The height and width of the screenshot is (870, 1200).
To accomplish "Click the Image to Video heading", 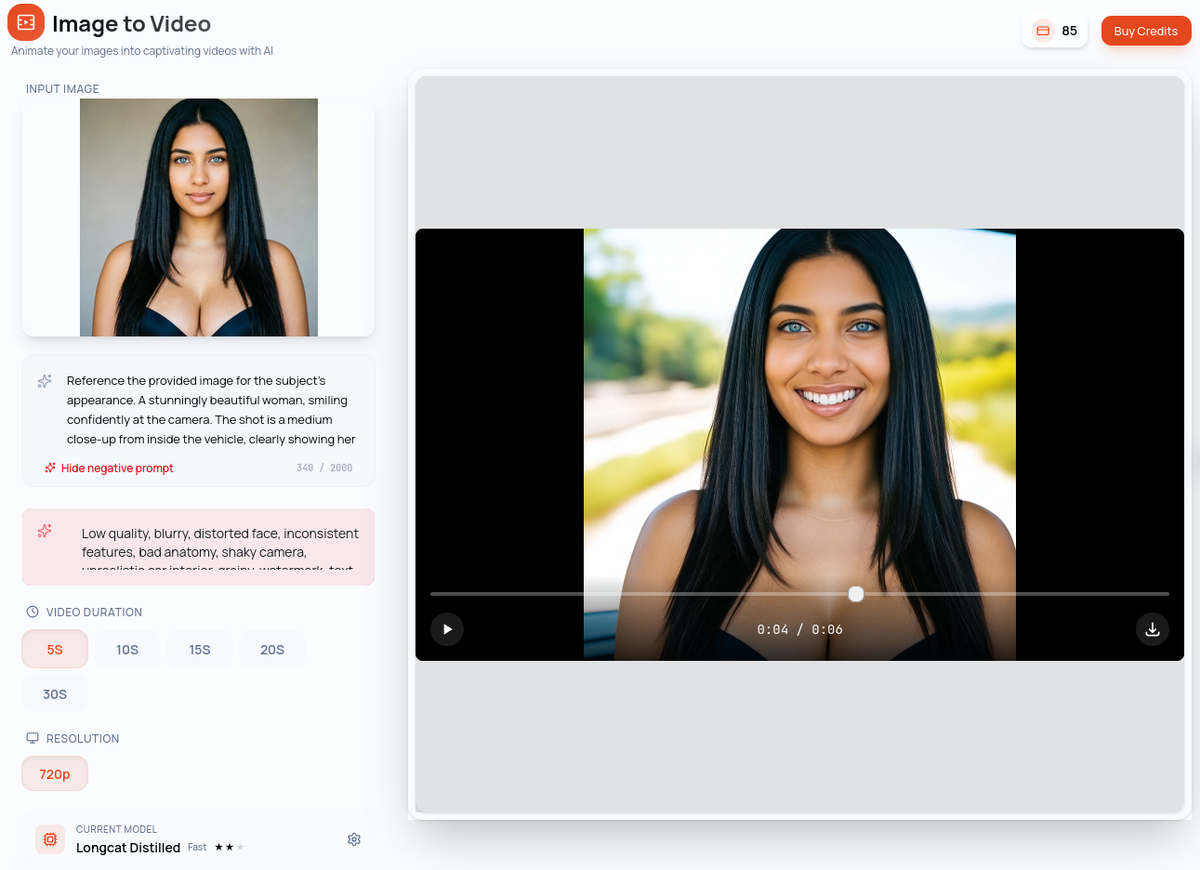I will 131,23.
